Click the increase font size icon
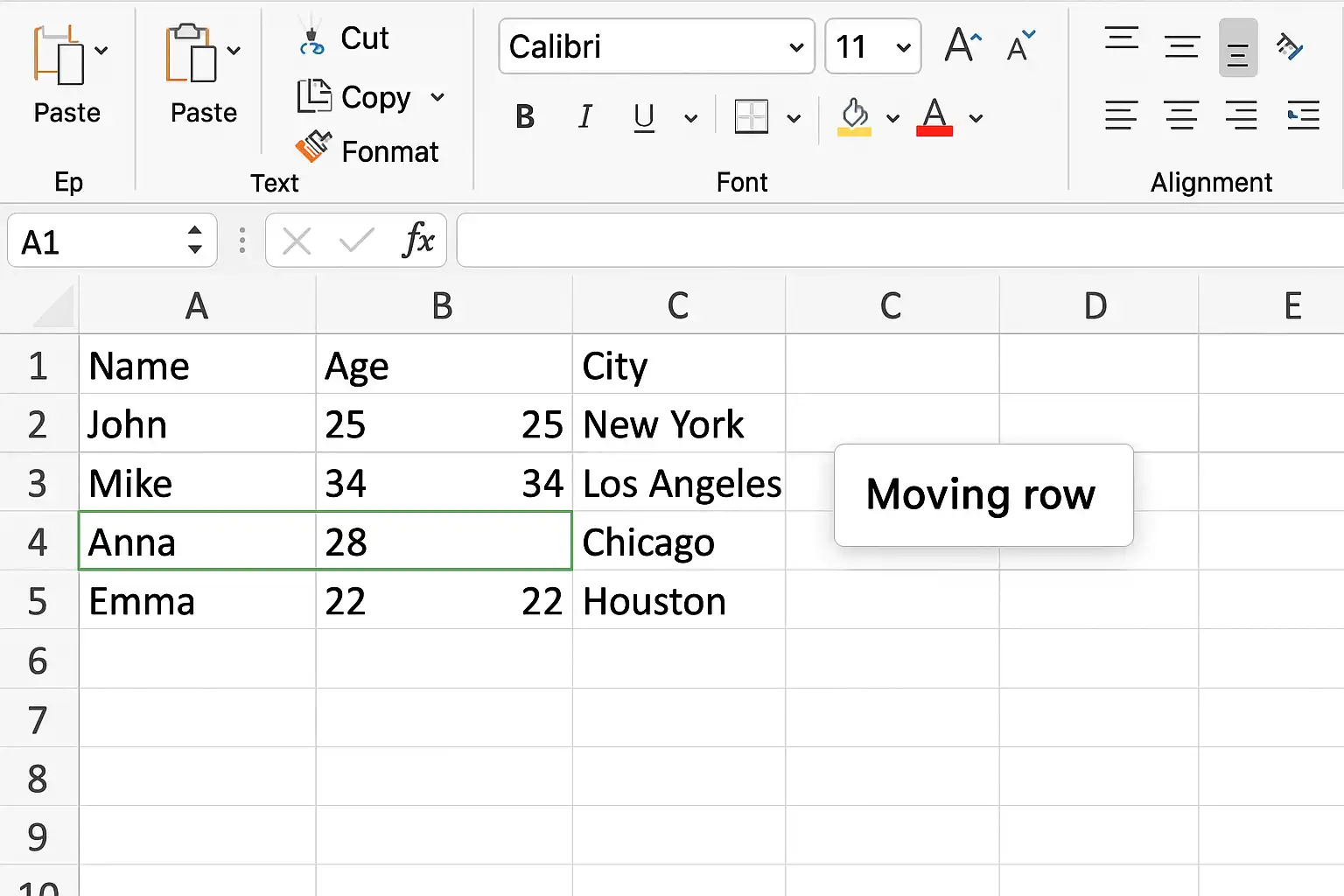1344x896 pixels. [963, 45]
